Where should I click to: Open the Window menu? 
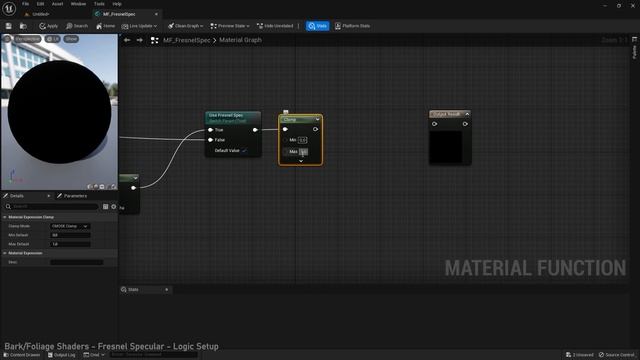[x=78, y=4]
